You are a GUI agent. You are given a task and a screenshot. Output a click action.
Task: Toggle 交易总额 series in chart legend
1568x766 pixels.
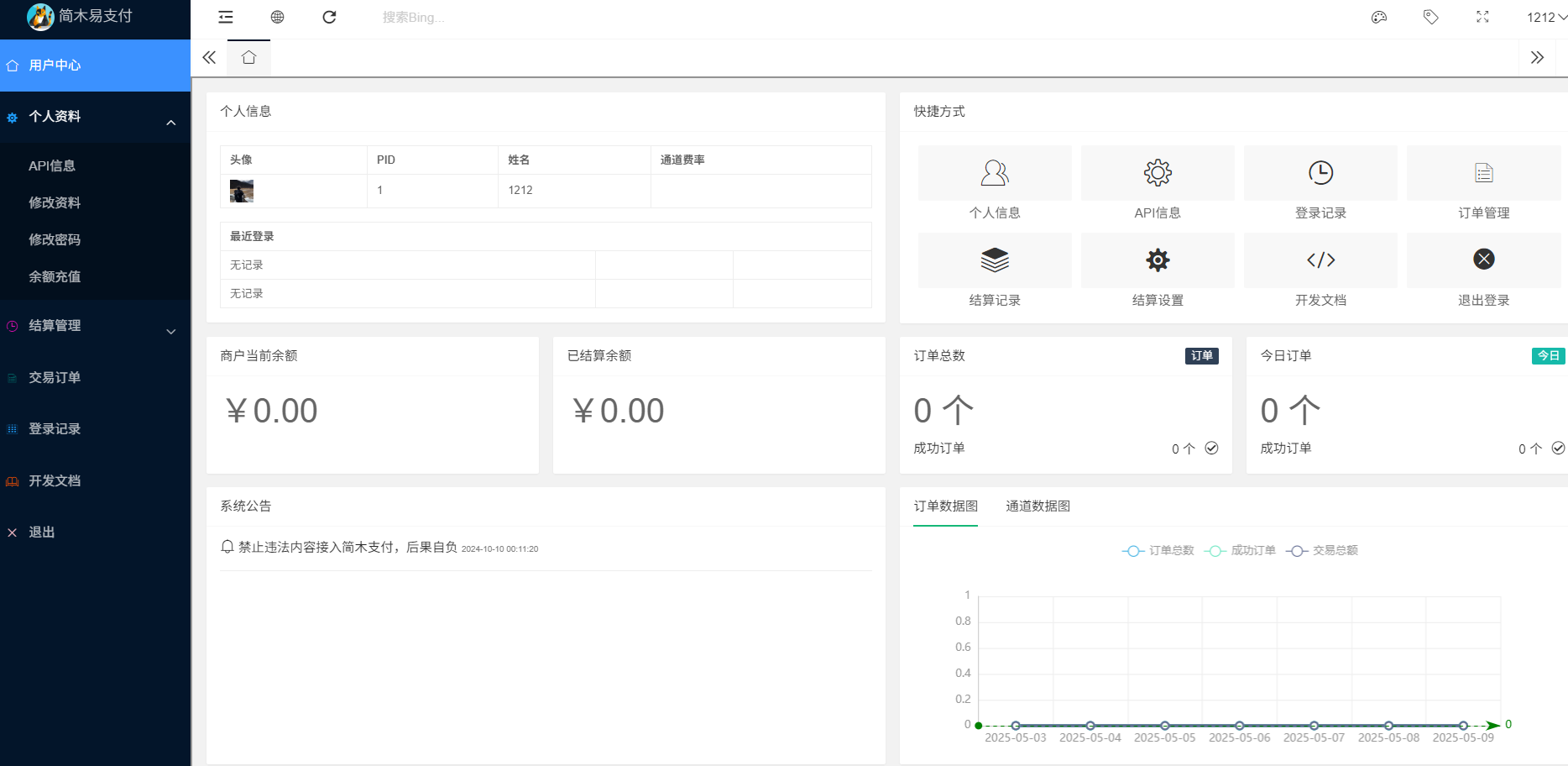pyautogui.click(x=1322, y=551)
